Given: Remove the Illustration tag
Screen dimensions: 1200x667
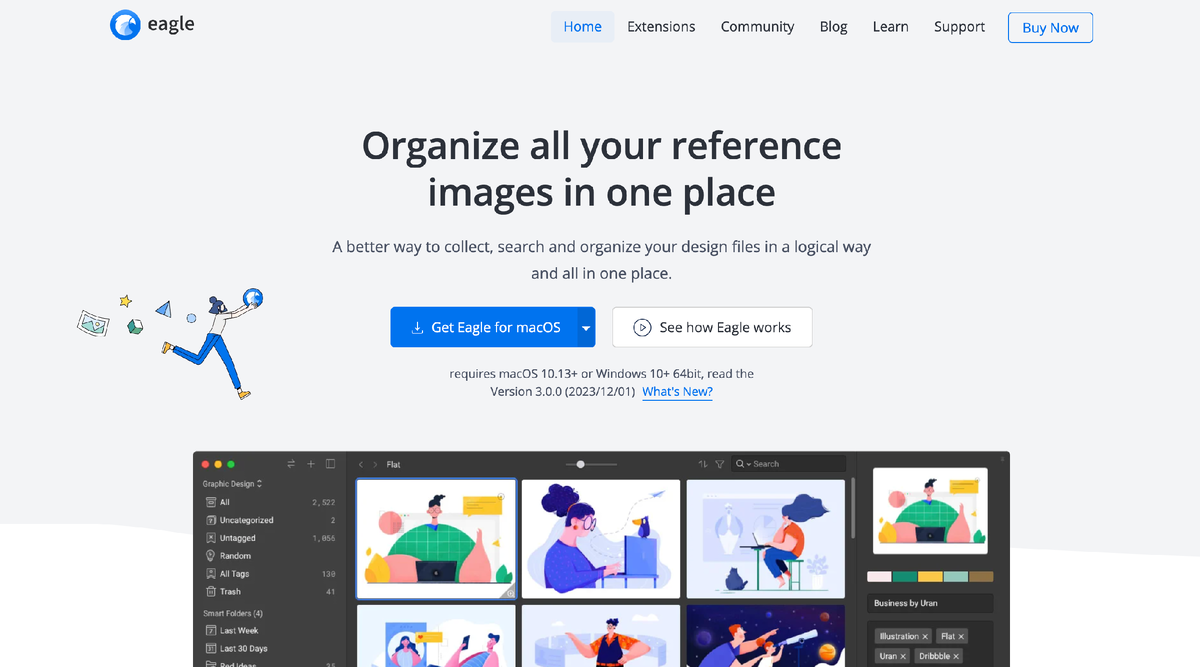Looking at the screenshot, I should [925, 636].
